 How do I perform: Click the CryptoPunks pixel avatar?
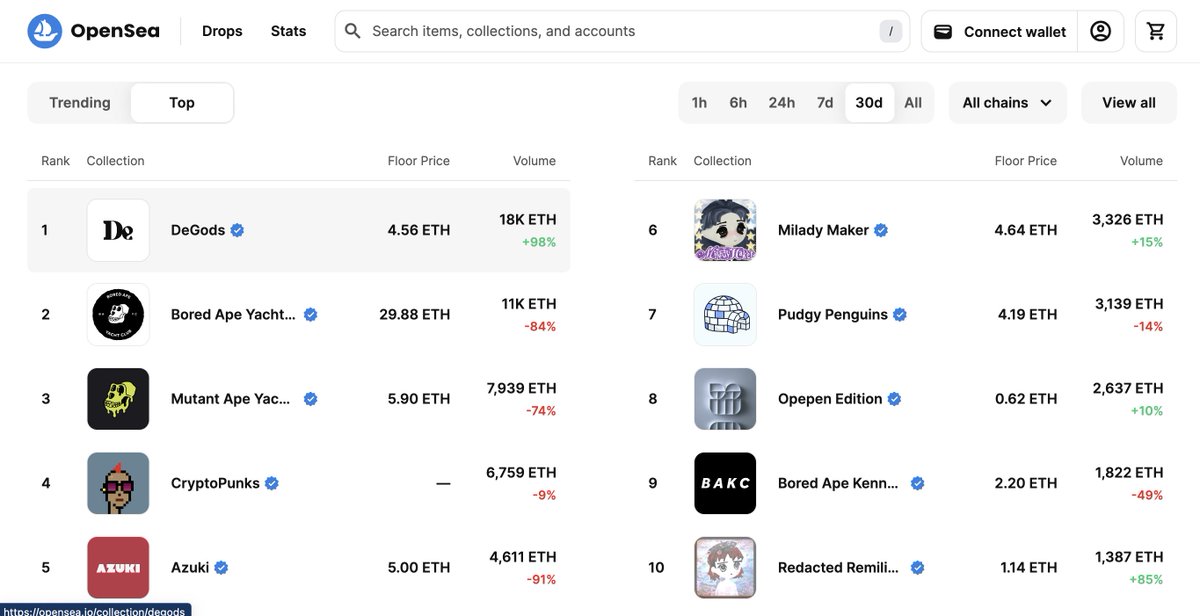point(118,483)
